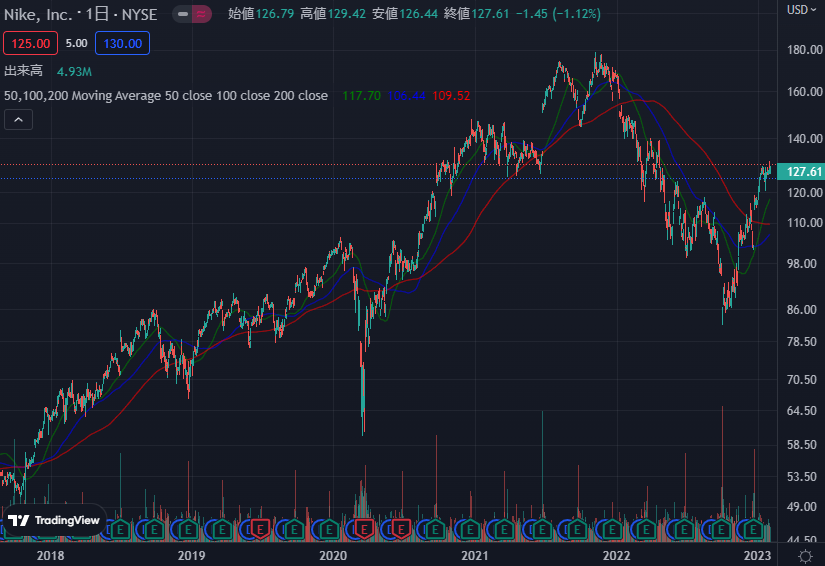The image size is (825, 566).
Task: Open chart settings gear at bottom right
Action: coord(805,556)
